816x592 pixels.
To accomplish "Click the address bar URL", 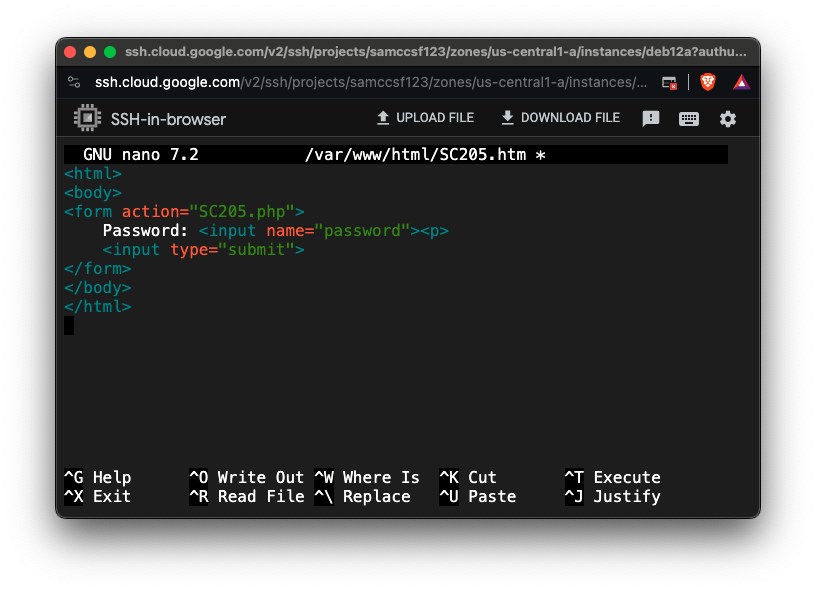I will click(x=370, y=82).
